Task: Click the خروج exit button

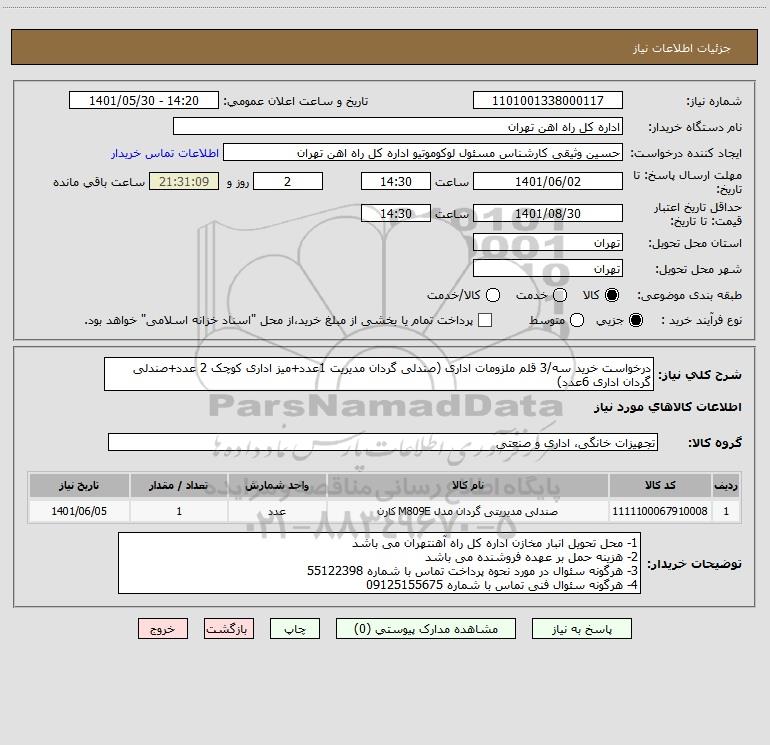Action: 163,629
